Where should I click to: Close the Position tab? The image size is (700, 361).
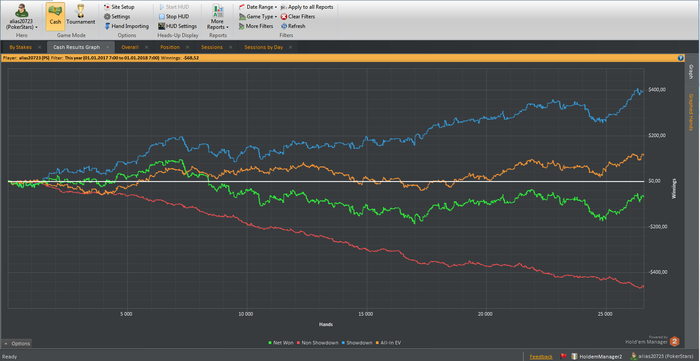tap(188, 47)
